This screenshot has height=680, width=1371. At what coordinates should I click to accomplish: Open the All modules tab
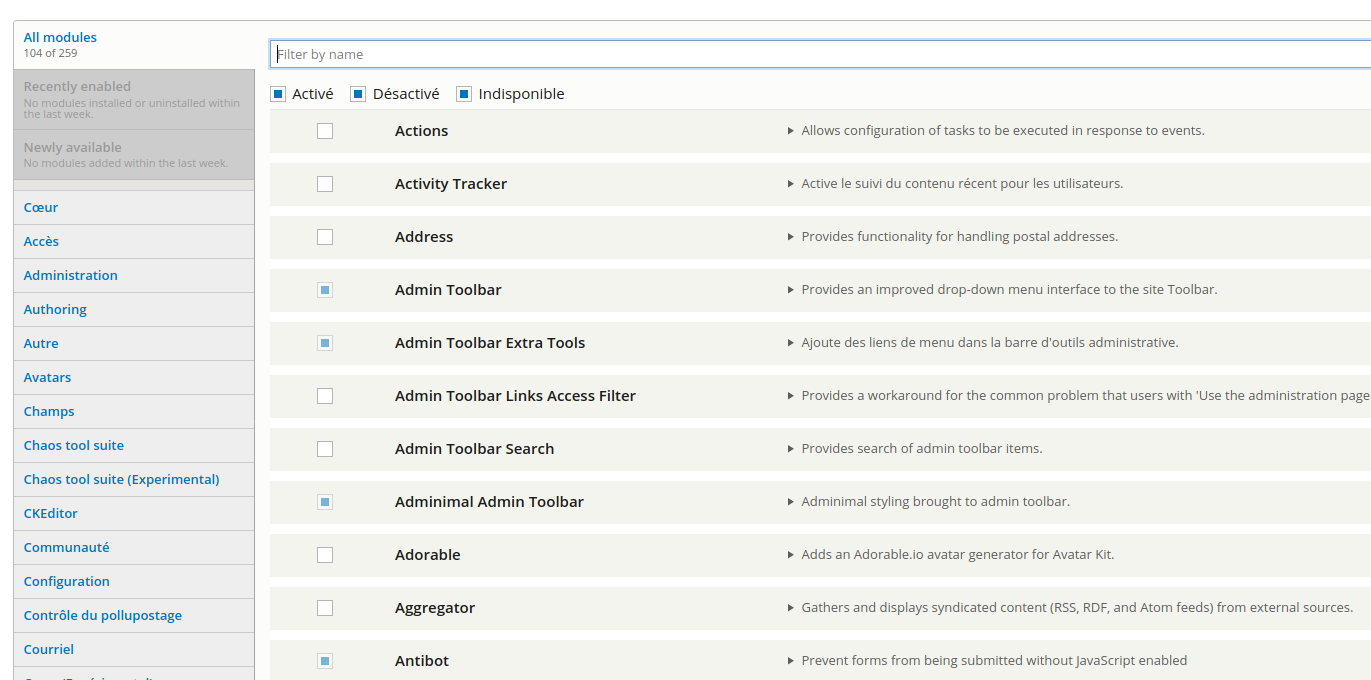(x=60, y=38)
